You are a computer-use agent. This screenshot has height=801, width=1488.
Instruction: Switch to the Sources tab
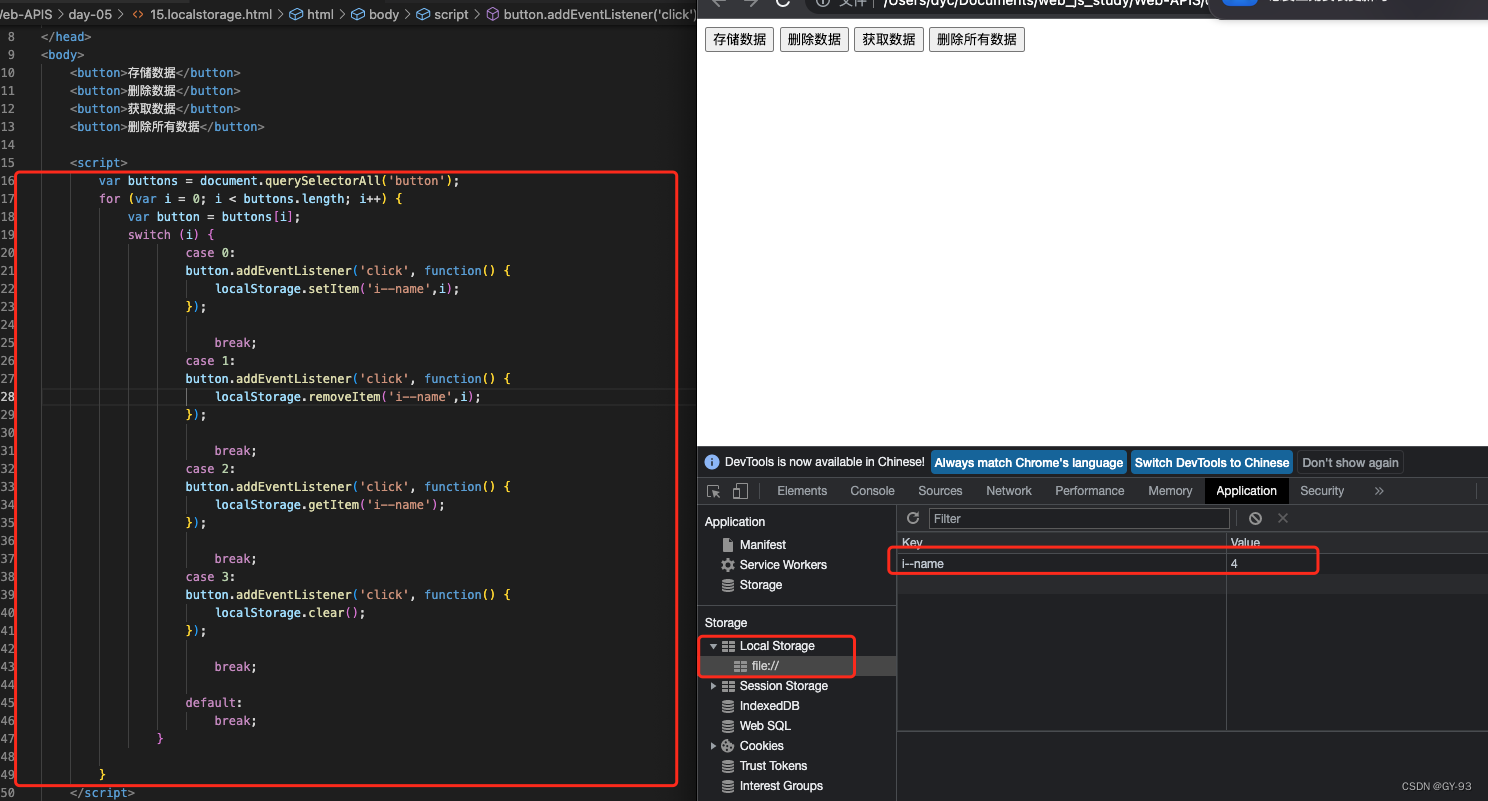940,491
